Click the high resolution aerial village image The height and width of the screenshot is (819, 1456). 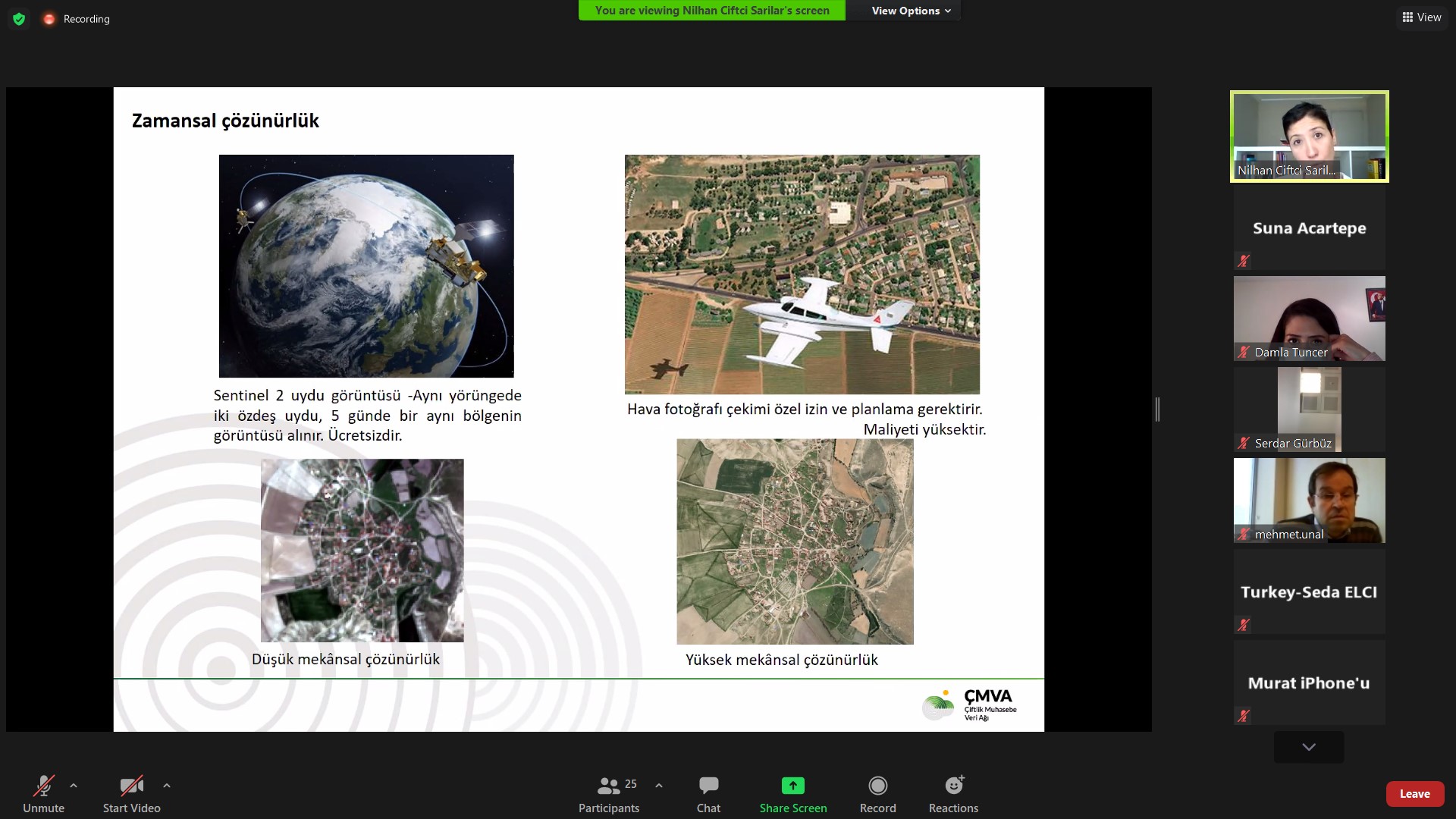(795, 541)
